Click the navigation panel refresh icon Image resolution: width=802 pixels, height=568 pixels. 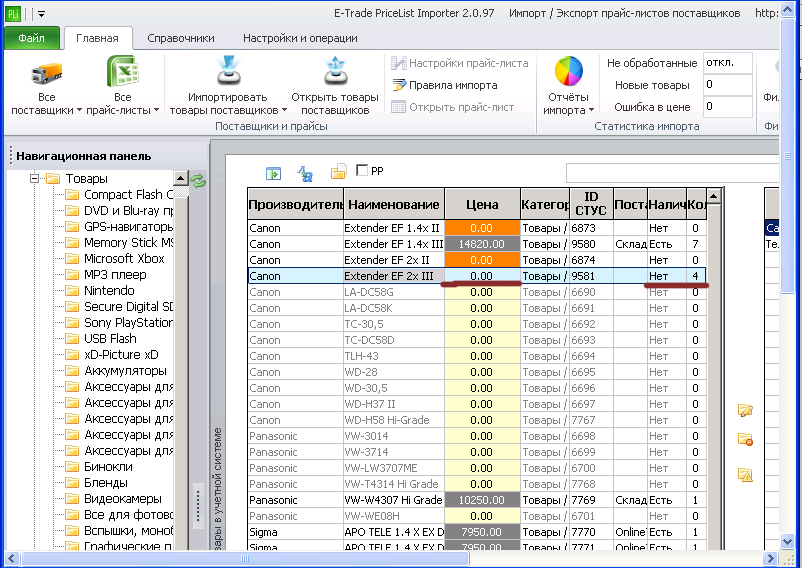click(x=198, y=180)
